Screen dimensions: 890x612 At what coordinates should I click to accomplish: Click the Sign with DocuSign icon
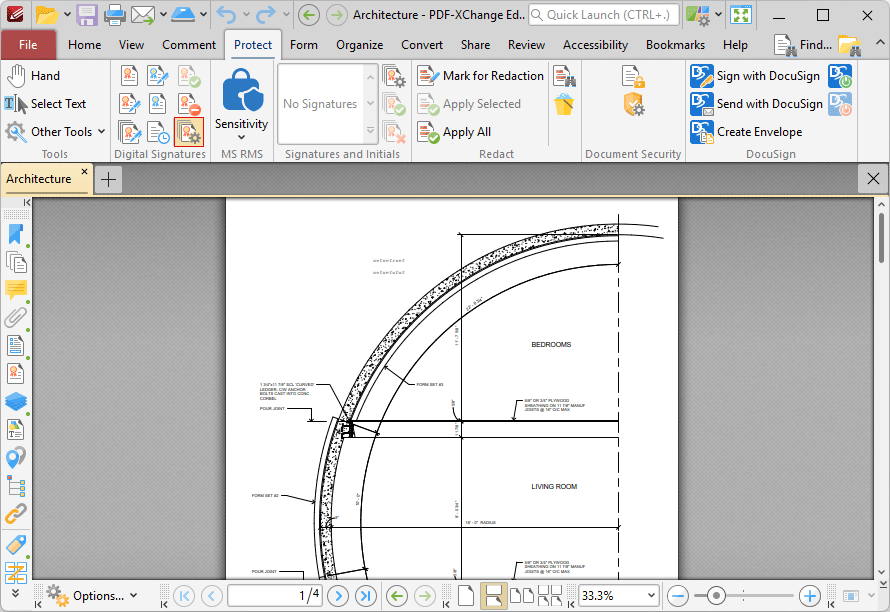[x=702, y=76]
